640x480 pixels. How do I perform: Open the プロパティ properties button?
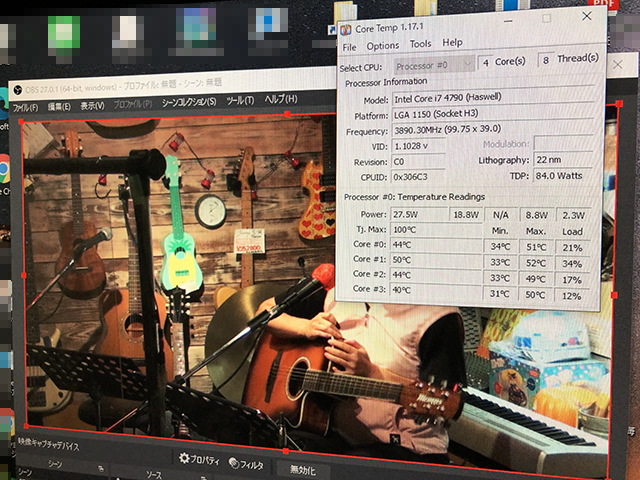coord(199,459)
